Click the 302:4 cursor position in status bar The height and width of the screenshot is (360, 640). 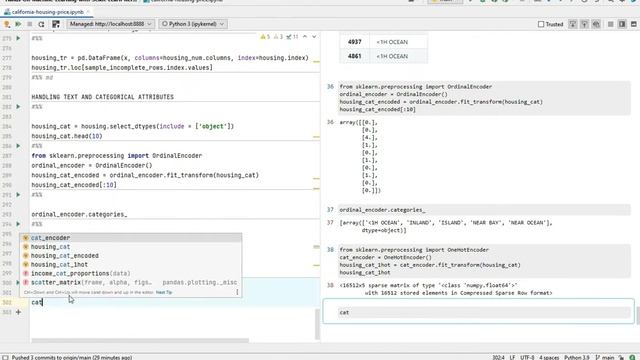498,357
